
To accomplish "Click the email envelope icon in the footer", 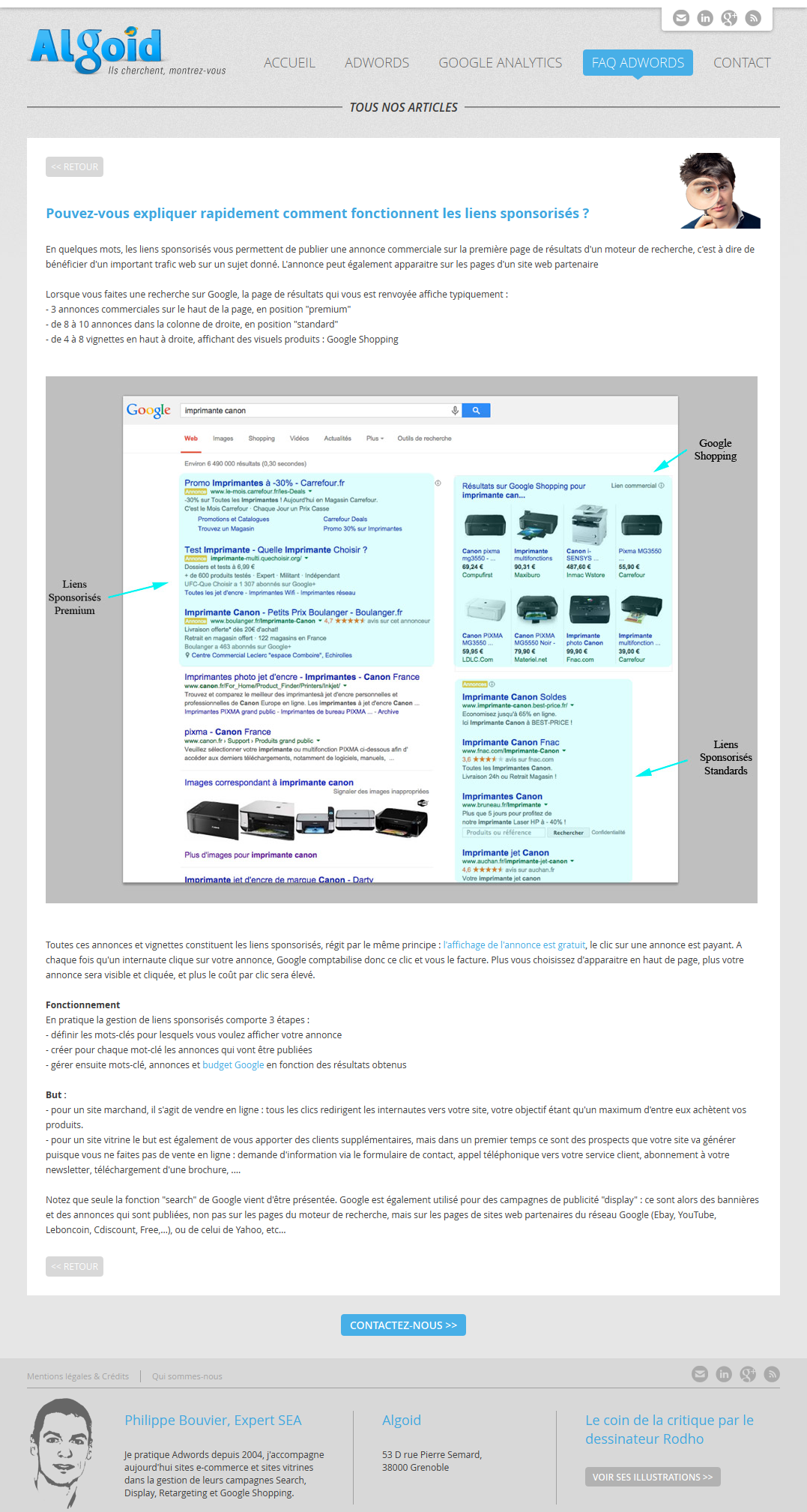I will click(700, 1373).
